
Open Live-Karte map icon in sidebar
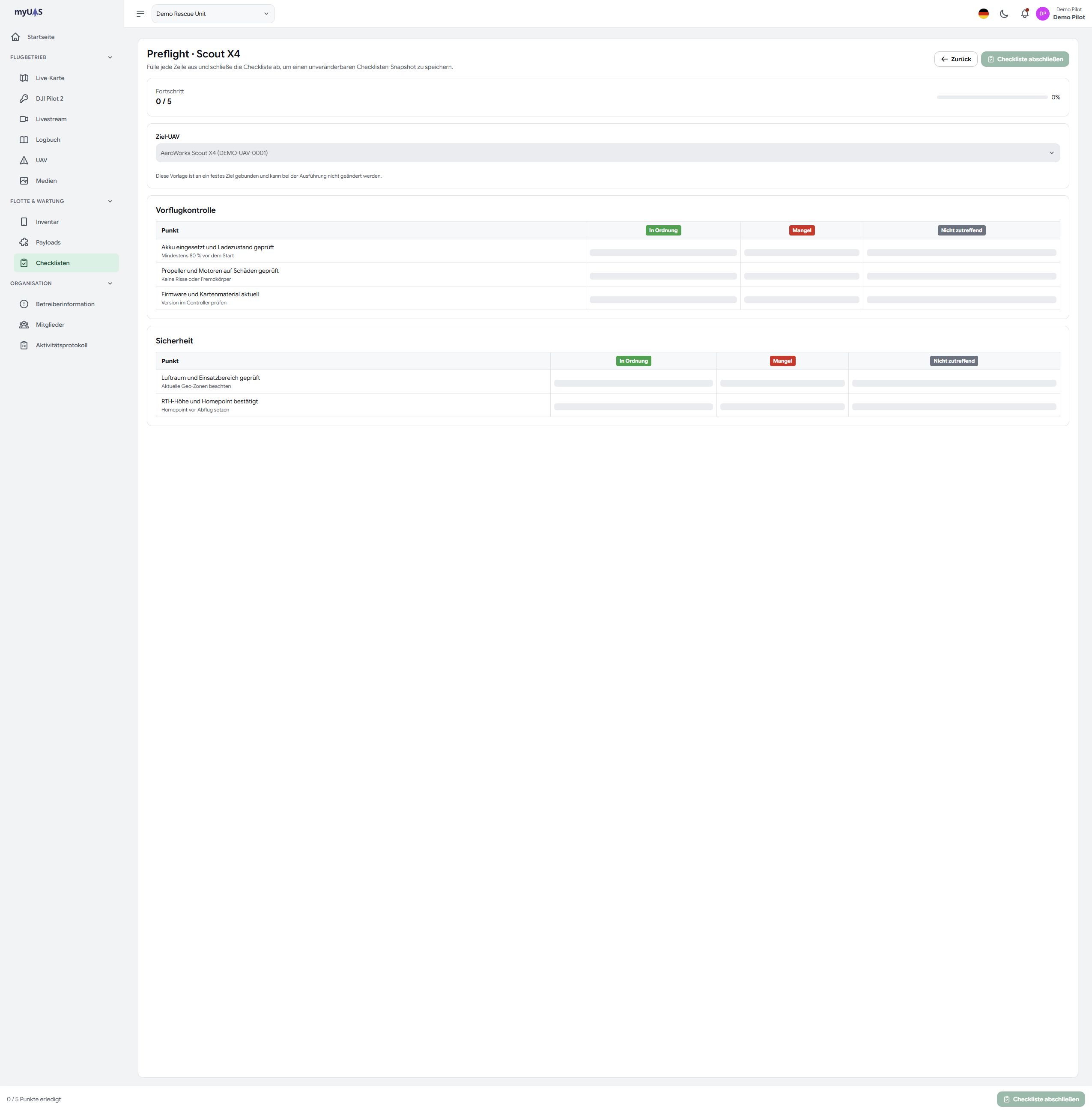click(x=24, y=78)
